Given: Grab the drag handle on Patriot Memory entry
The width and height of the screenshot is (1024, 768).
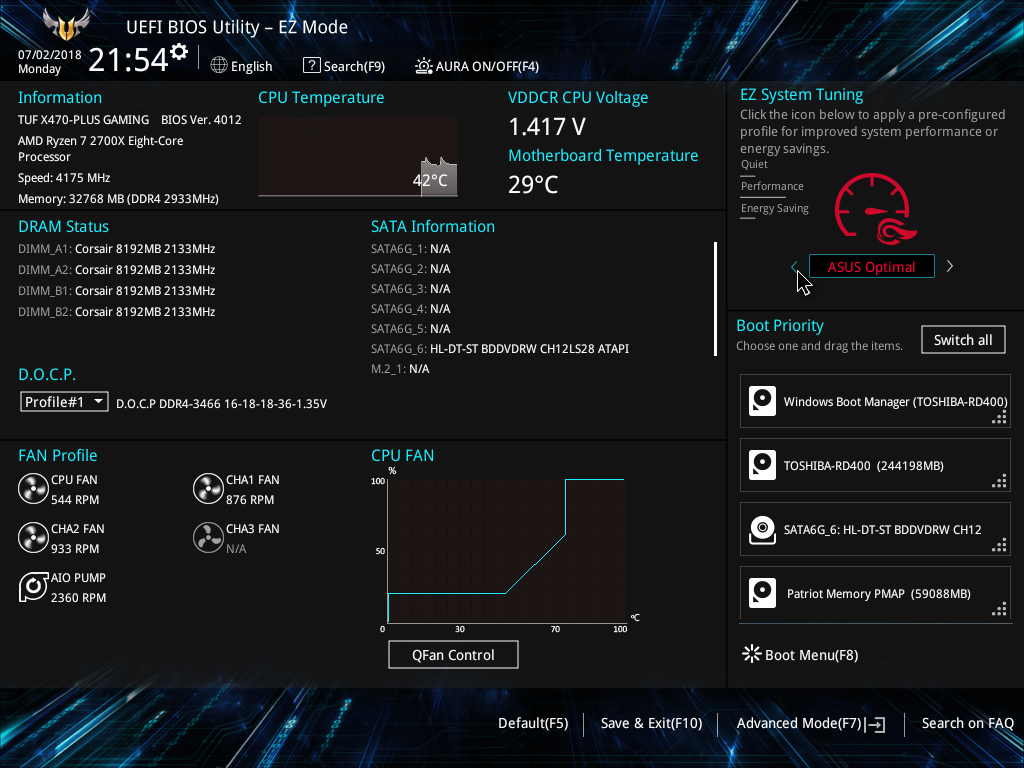Looking at the screenshot, I should coord(999,610).
